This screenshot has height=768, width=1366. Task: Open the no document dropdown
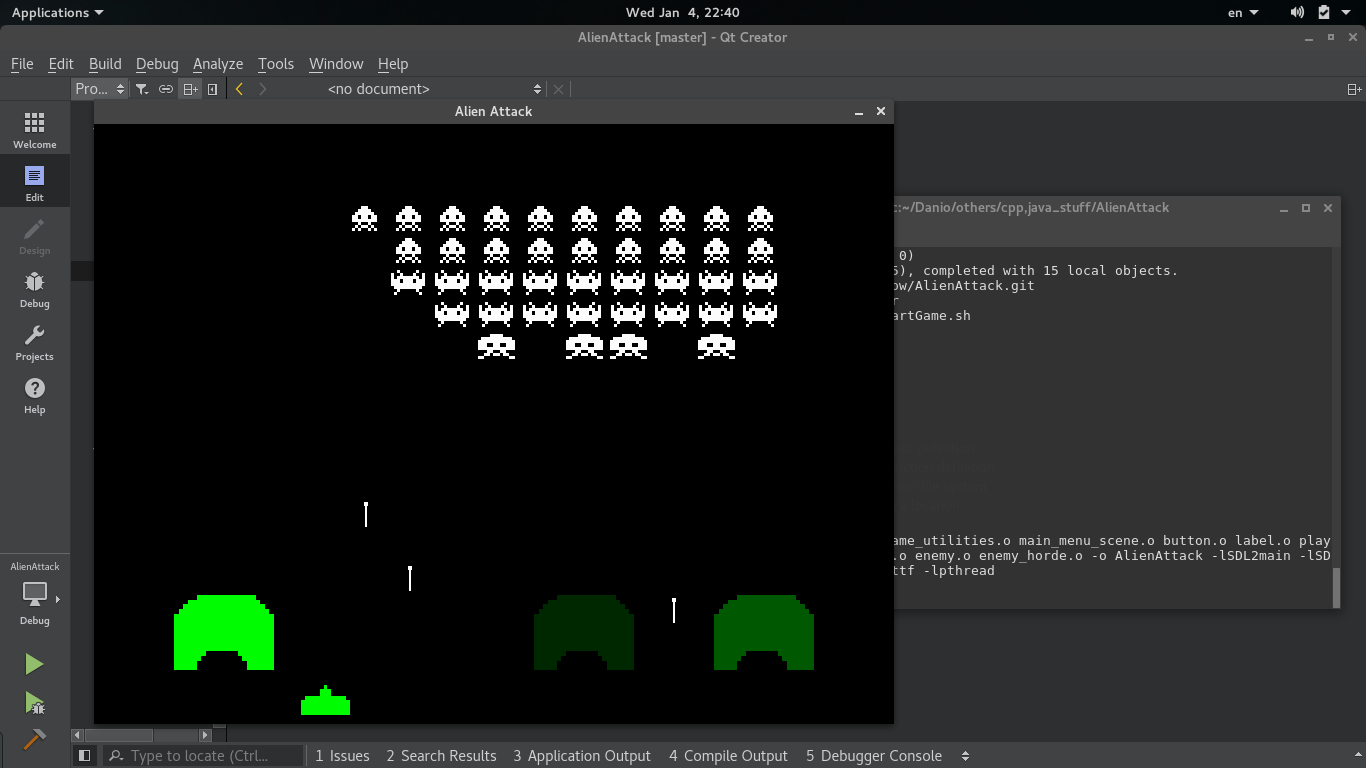tap(434, 89)
